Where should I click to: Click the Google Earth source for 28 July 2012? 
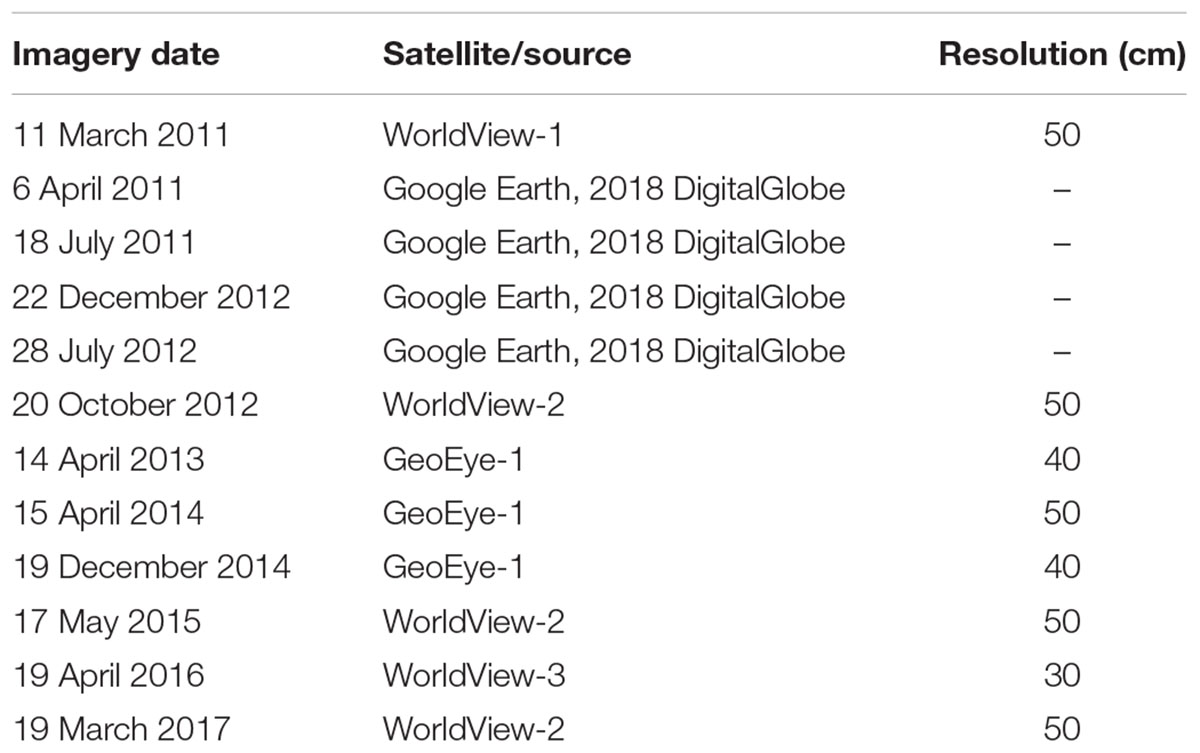coord(614,351)
